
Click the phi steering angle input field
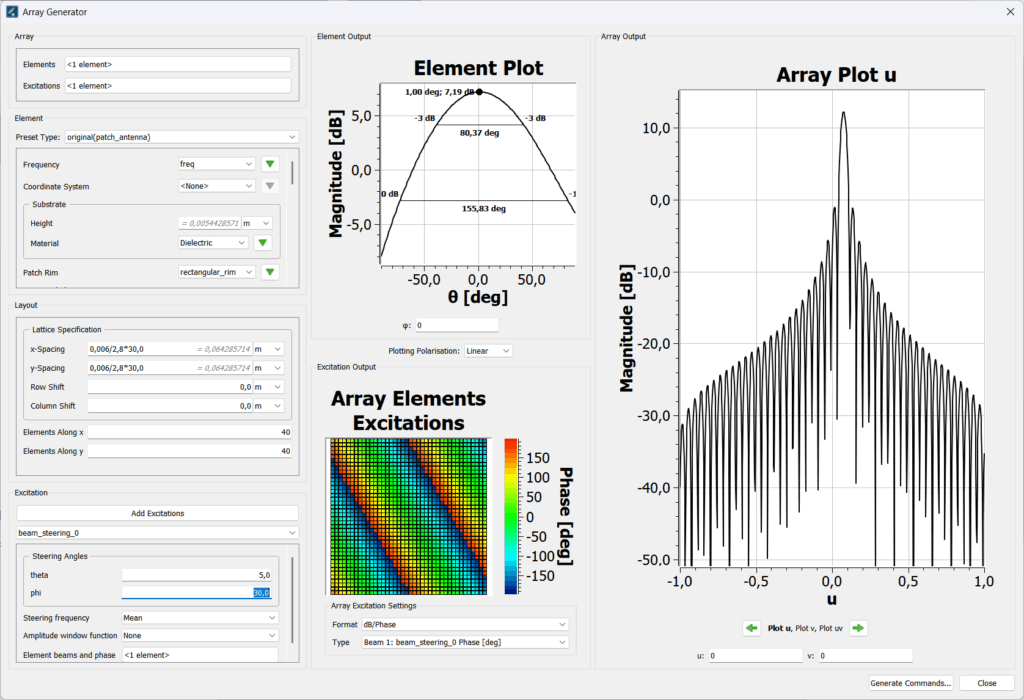[x=197, y=592]
